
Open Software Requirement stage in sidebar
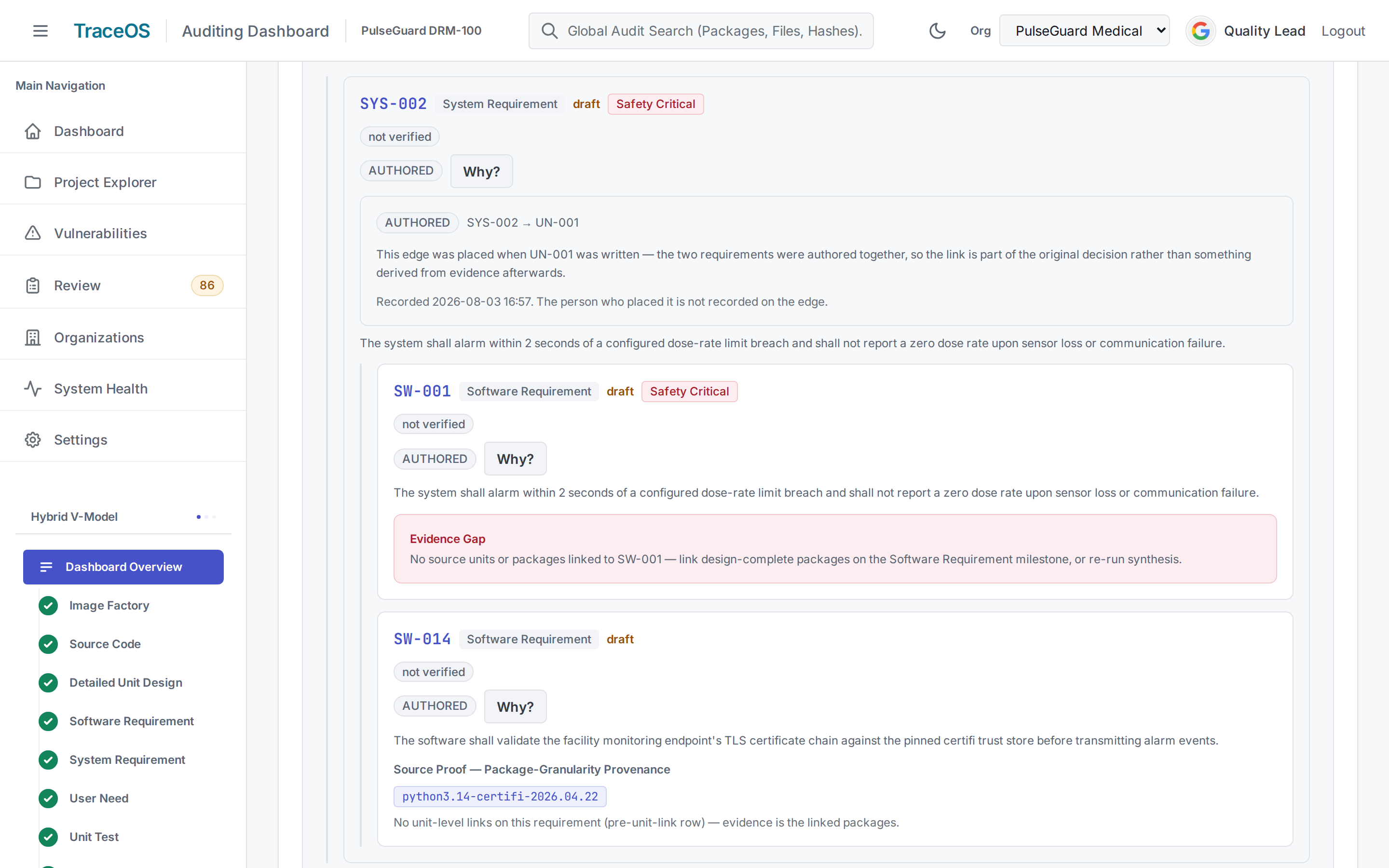pos(132,721)
